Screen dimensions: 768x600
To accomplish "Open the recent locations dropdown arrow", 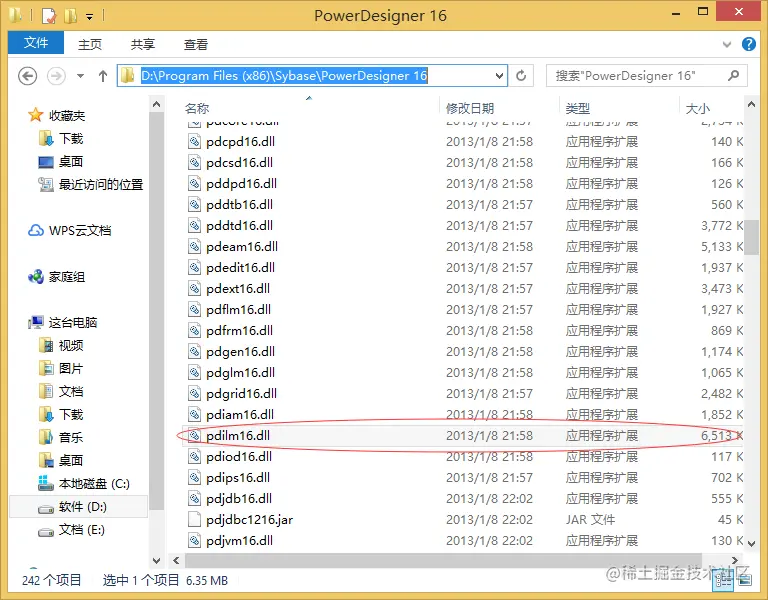I will (80, 76).
